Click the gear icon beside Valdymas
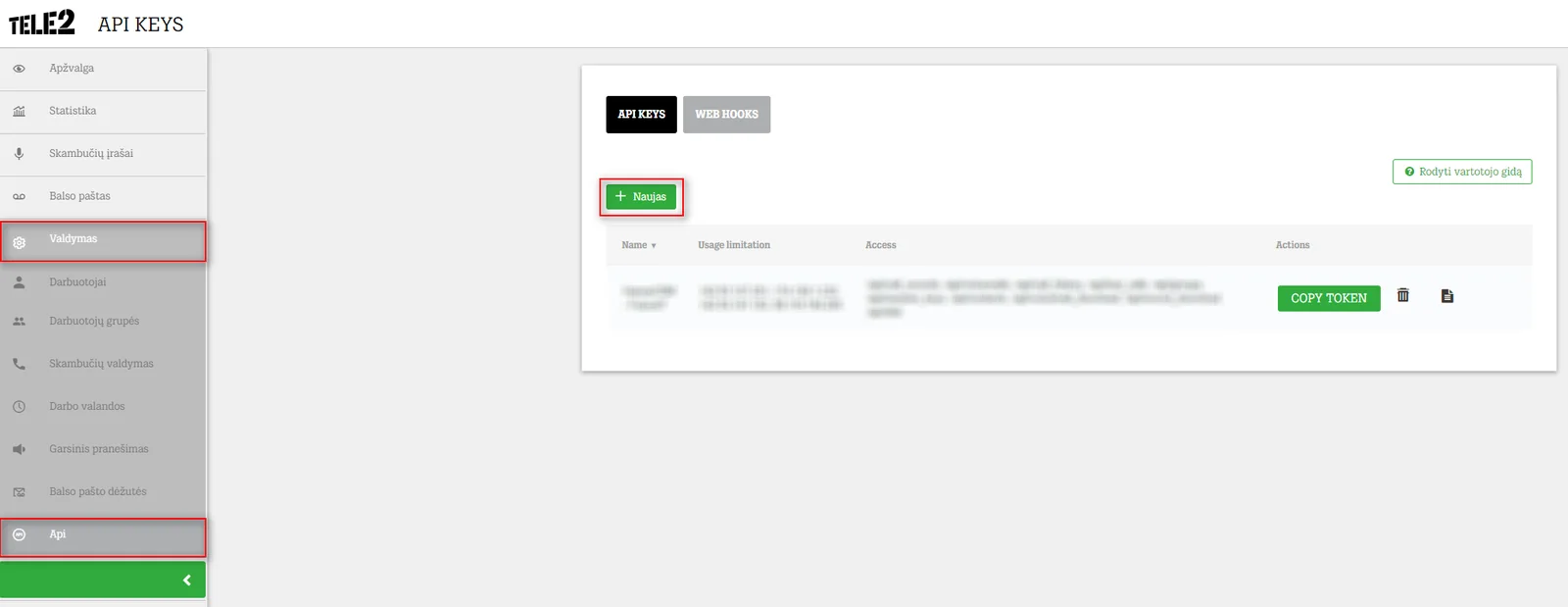The image size is (1568, 607). (19, 241)
